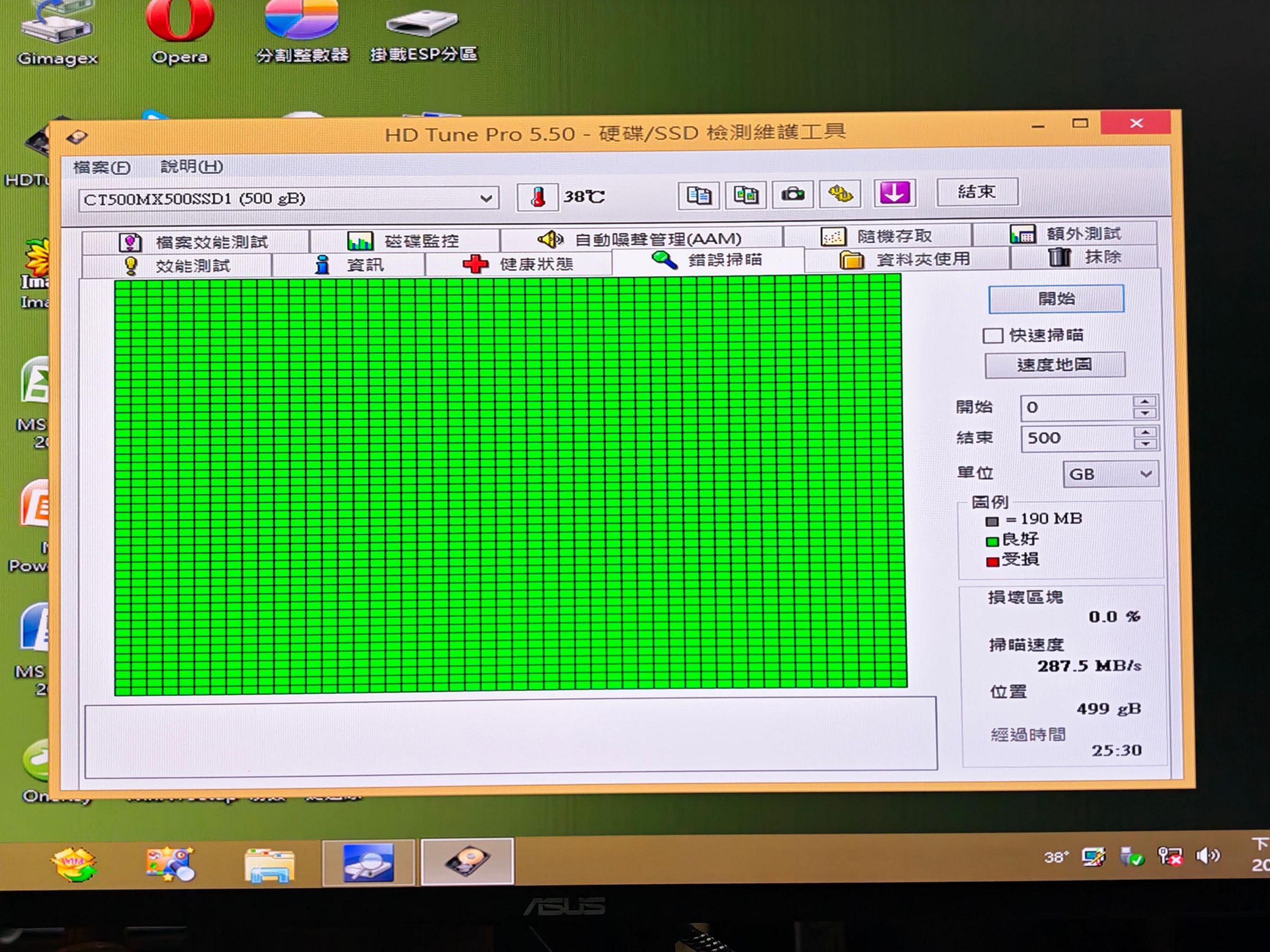Switch to the 磁碟監控 tab
This screenshot has height=952, width=1270.
coord(404,241)
